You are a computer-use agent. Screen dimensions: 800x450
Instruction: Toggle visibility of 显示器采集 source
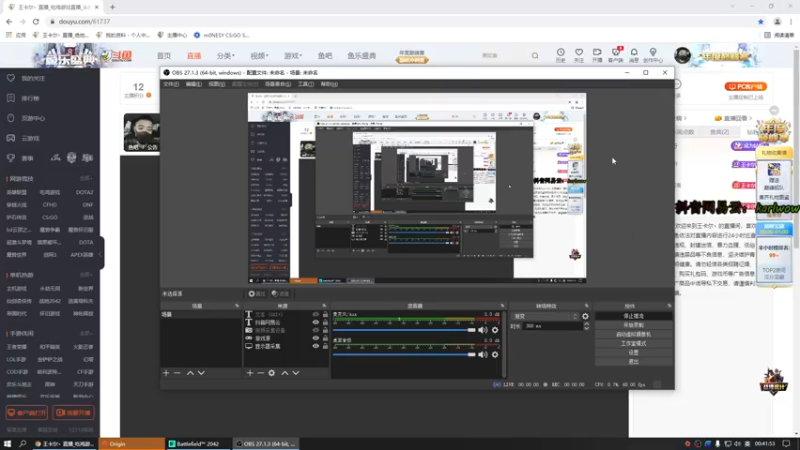coord(316,346)
